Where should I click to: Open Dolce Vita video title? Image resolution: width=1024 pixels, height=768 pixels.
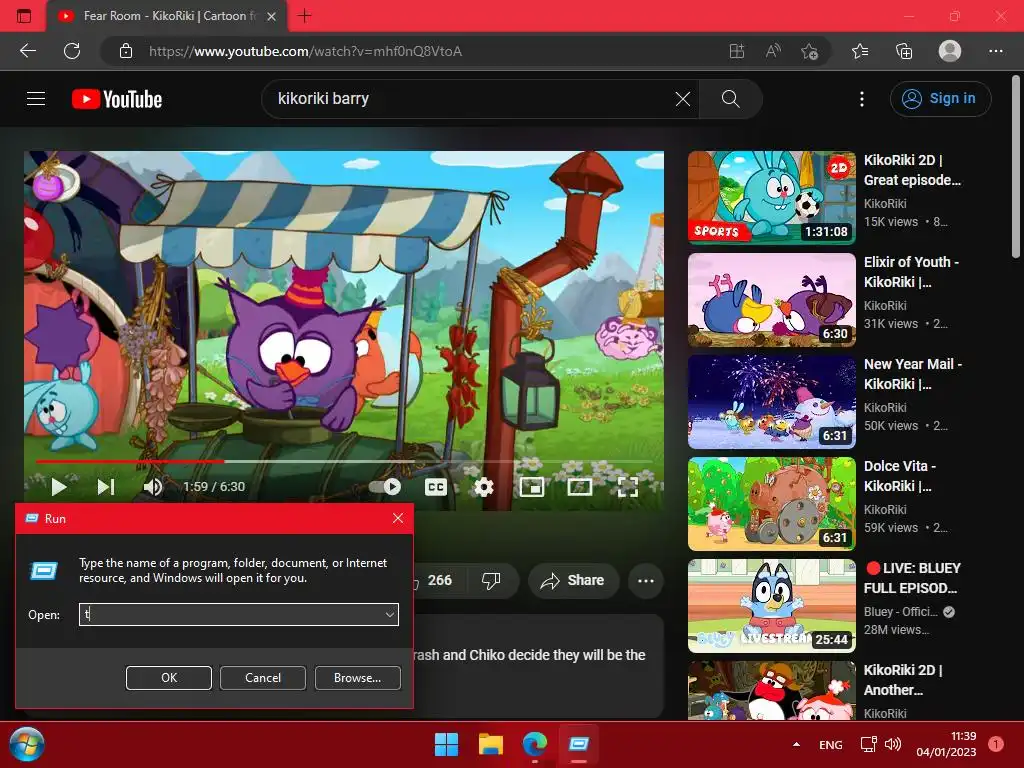[x=900, y=475]
